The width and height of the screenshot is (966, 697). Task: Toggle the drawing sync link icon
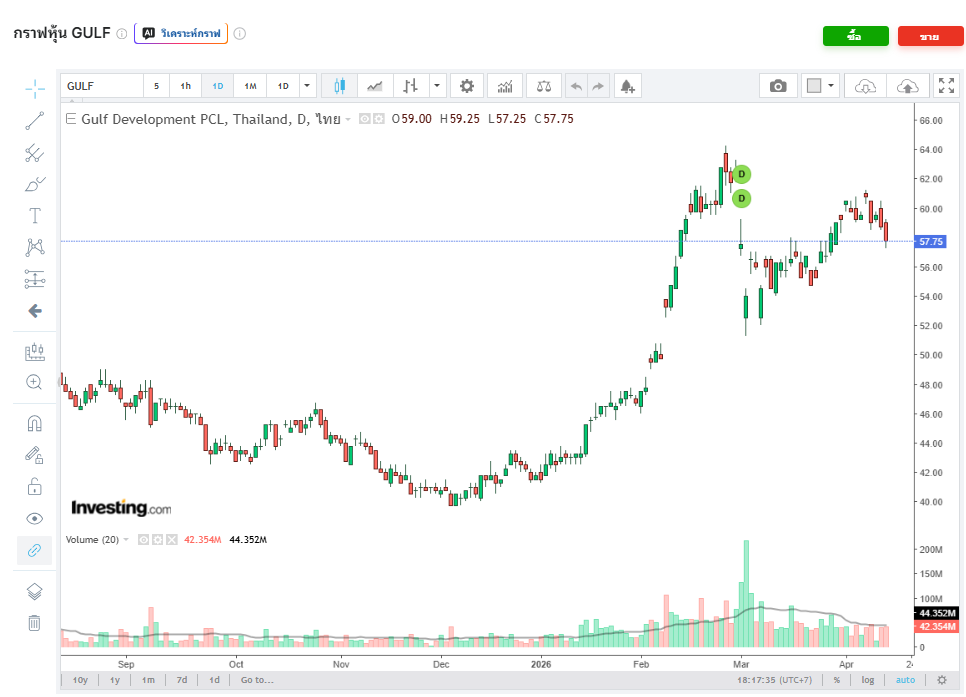tap(34, 550)
